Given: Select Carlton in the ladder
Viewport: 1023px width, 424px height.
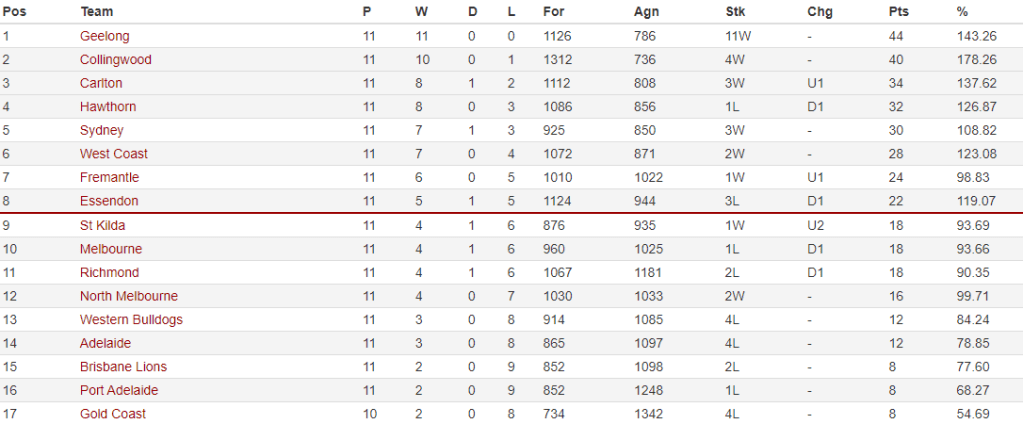Looking at the screenshot, I should tap(101, 83).
